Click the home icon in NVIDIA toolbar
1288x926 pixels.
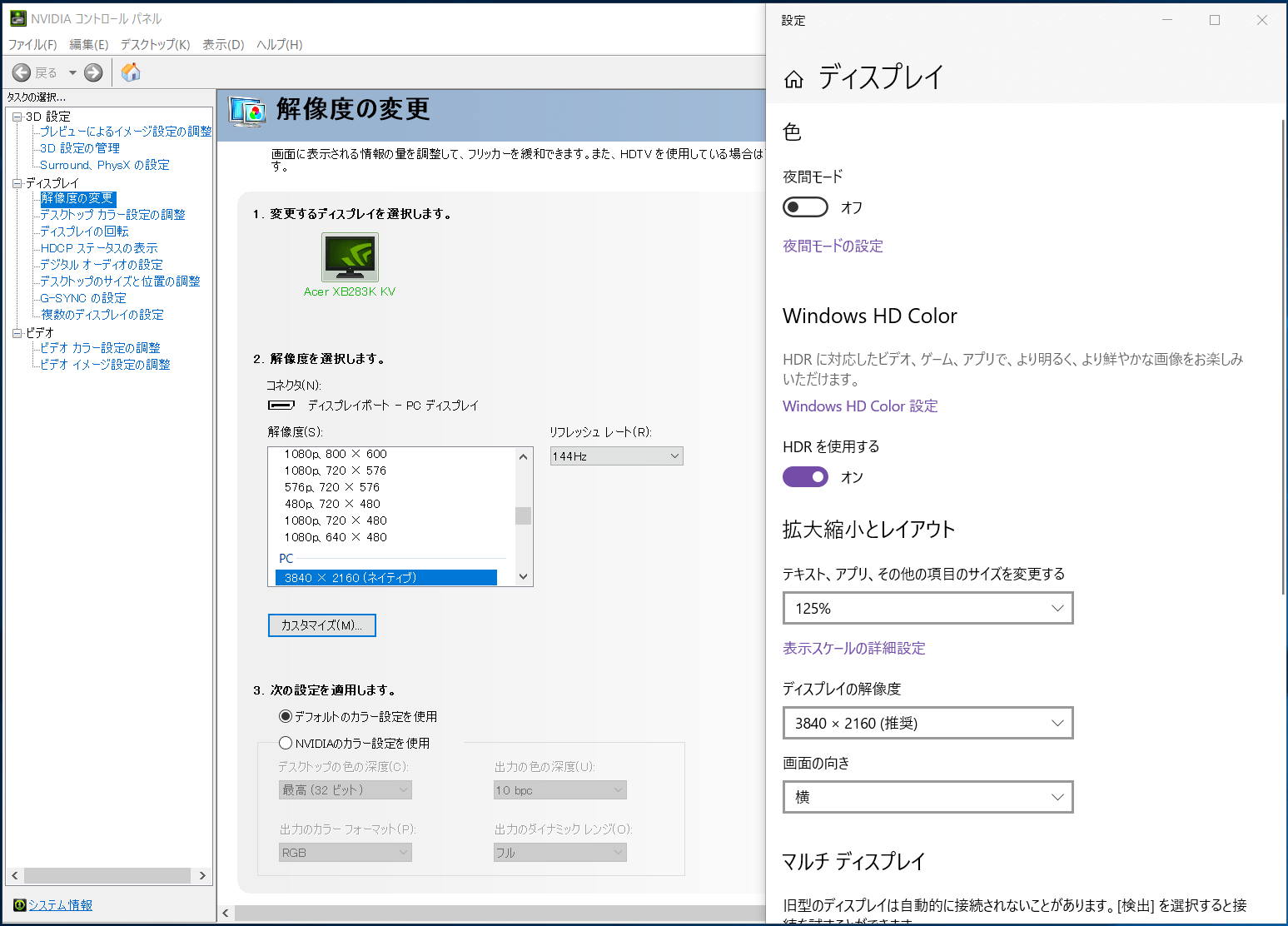131,72
